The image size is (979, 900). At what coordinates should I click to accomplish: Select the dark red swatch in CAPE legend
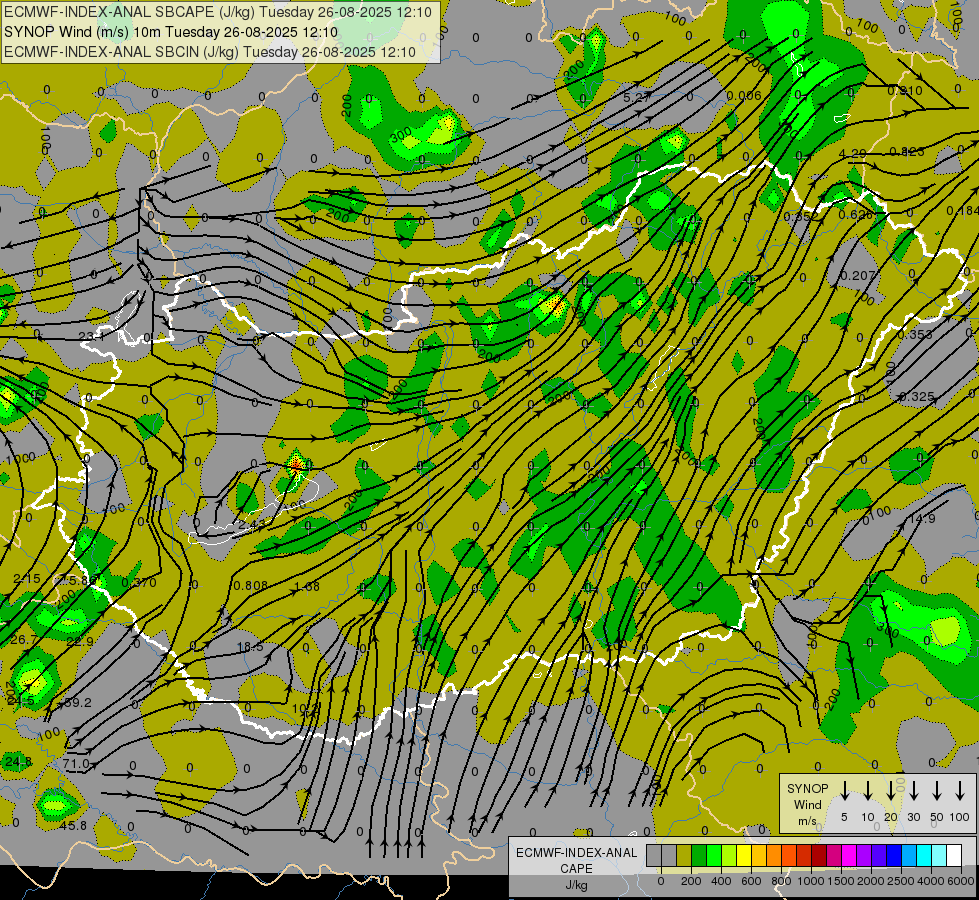click(820, 855)
